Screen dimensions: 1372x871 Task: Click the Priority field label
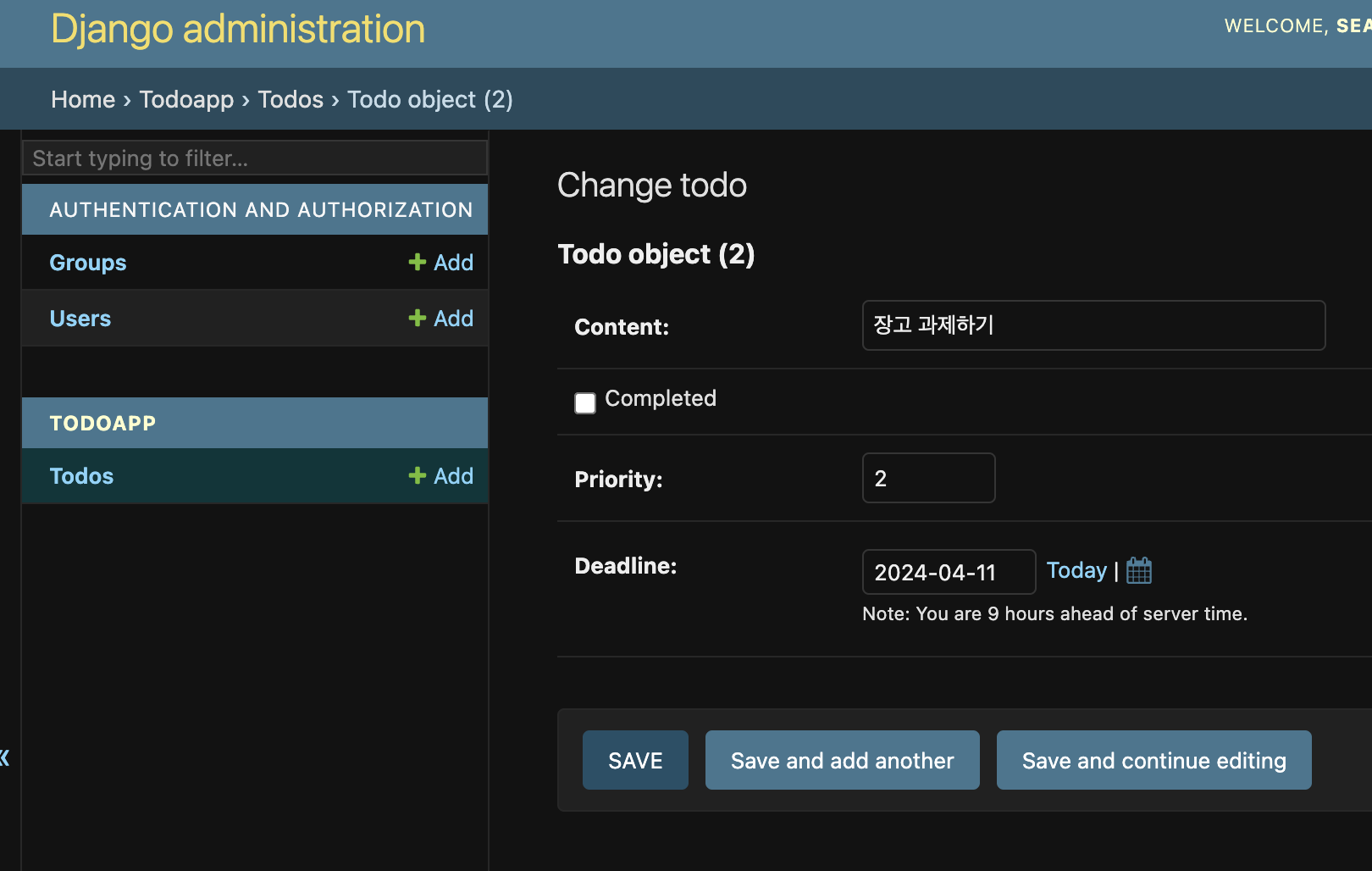[618, 480]
